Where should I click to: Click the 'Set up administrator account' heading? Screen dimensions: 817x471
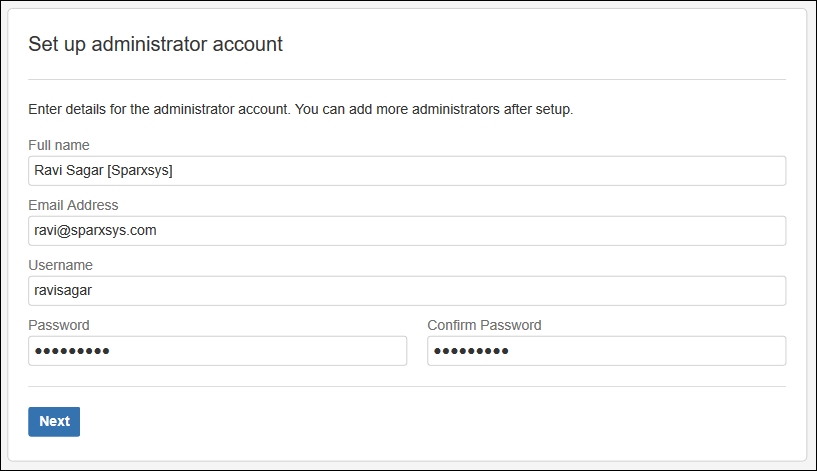(155, 44)
